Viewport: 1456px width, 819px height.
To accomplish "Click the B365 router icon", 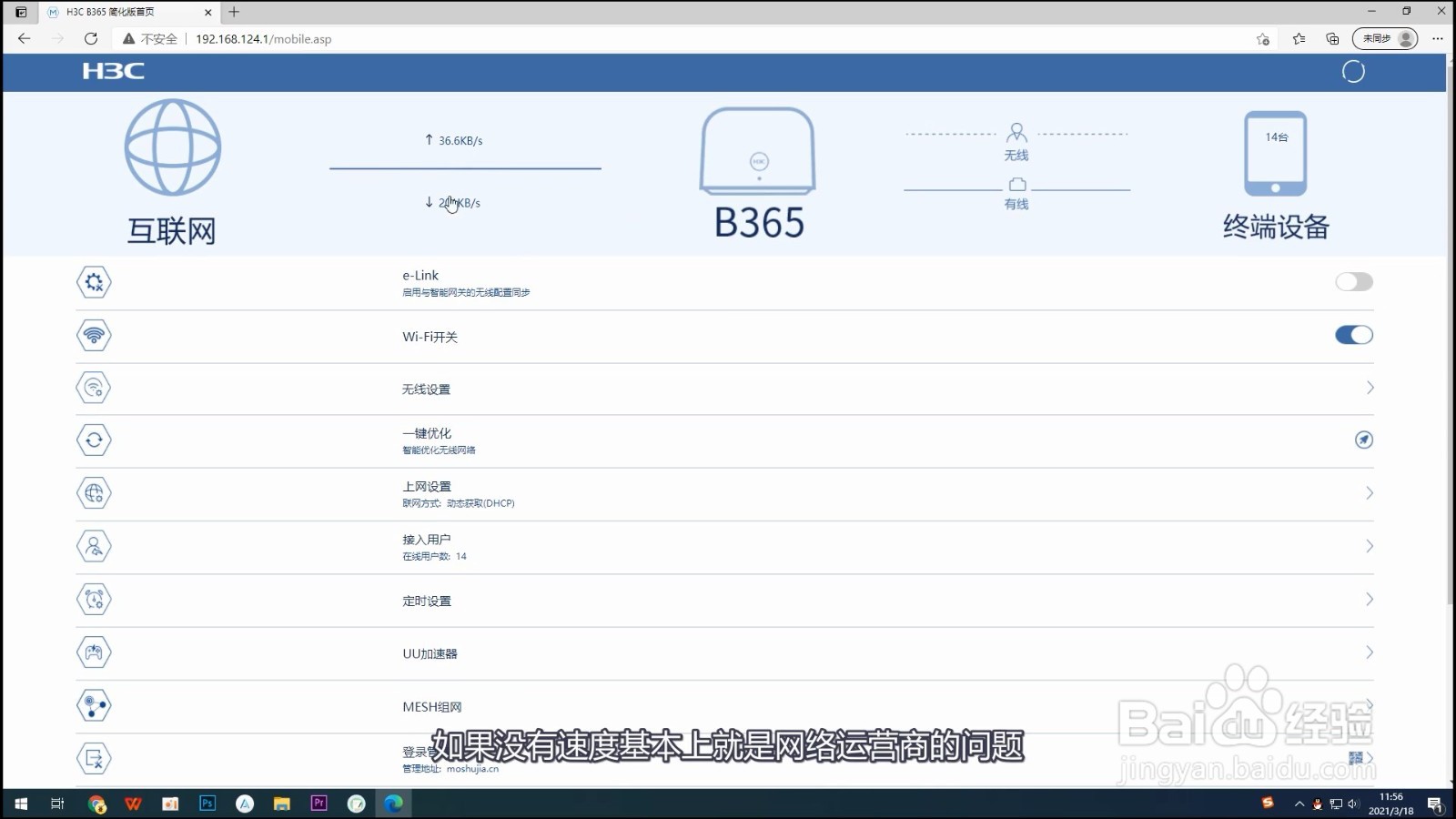I will [757, 151].
